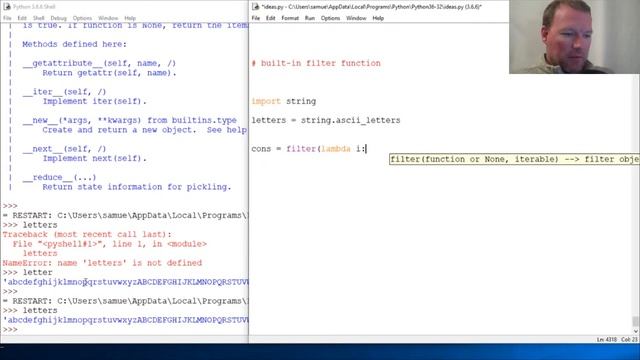Click the '# built-in filter function' comment line
The height and width of the screenshot is (360, 640).
(x=316, y=63)
